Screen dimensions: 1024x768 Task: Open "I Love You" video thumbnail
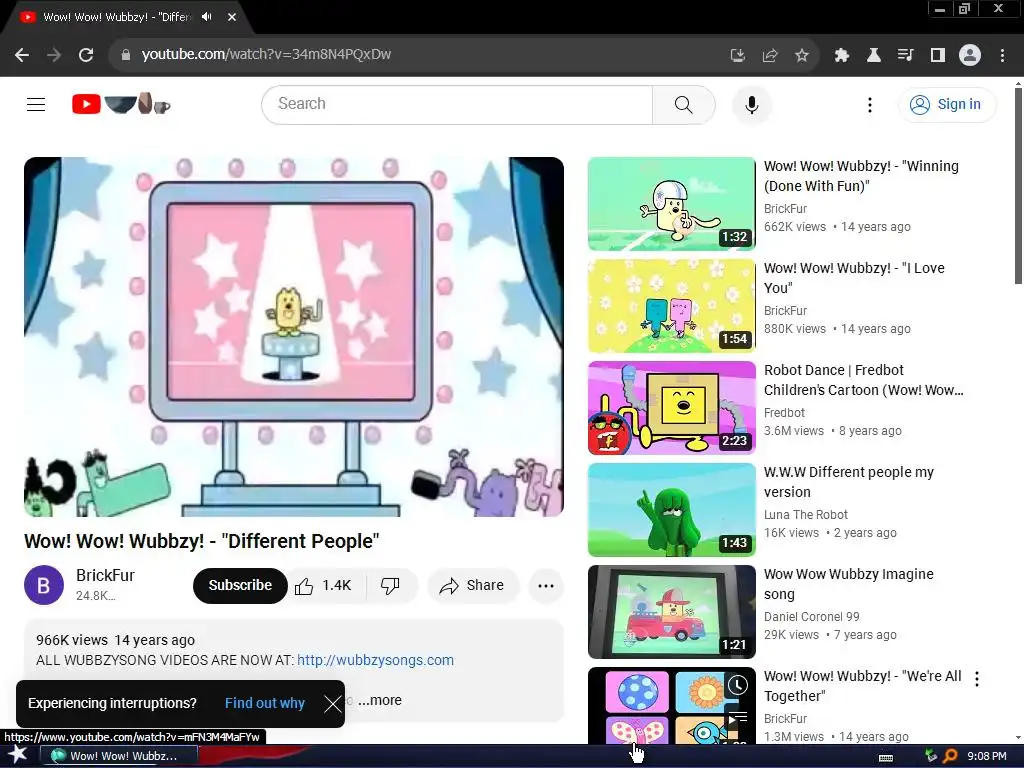pyautogui.click(x=671, y=306)
